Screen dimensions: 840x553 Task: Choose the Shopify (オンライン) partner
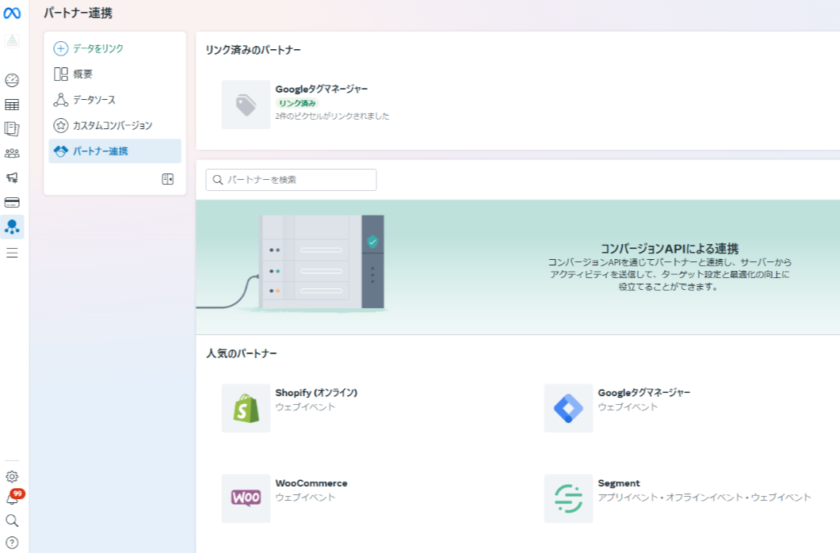pos(316,393)
